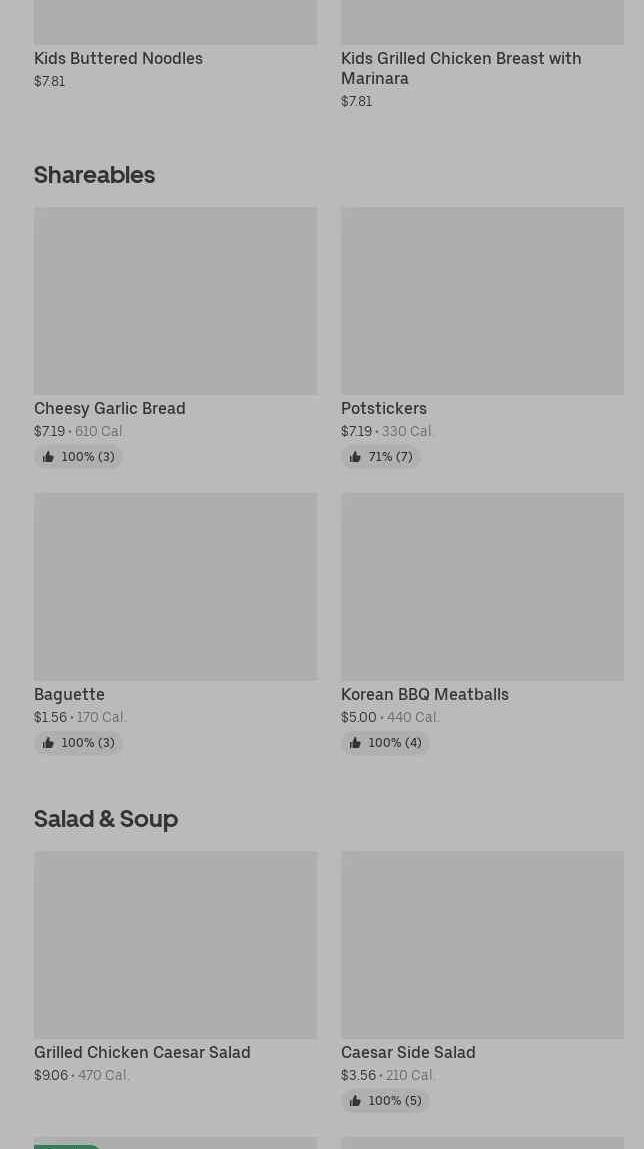Click thumbs-up icon under Caesar Side Salad
This screenshot has height=1149, width=644.
(355, 1101)
